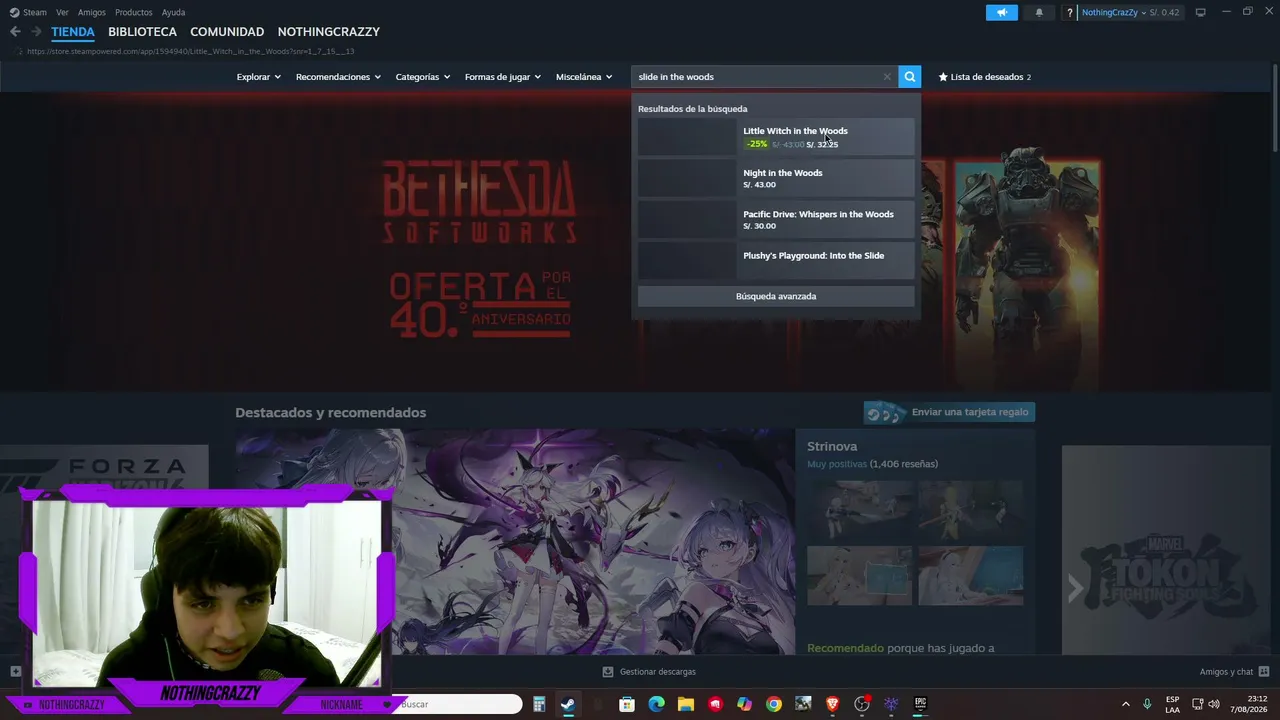Switch to the COMUNIDAD tab
Image resolution: width=1280 pixels, height=720 pixels.
(x=227, y=32)
